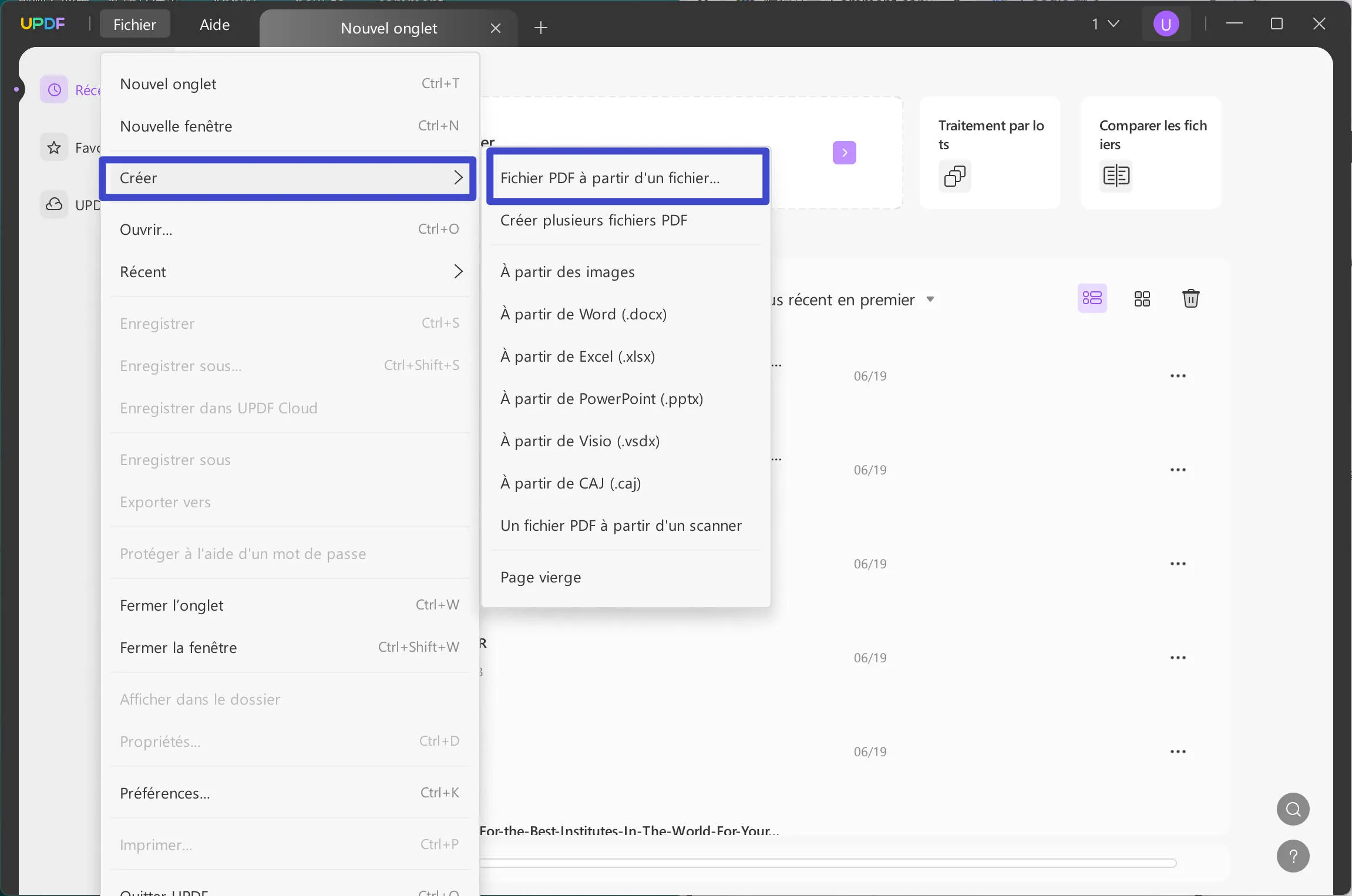Viewport: 1352px width, 896px height.
Task: Select the Favoris star icon in sidebar
Action: tap(53, 147)
